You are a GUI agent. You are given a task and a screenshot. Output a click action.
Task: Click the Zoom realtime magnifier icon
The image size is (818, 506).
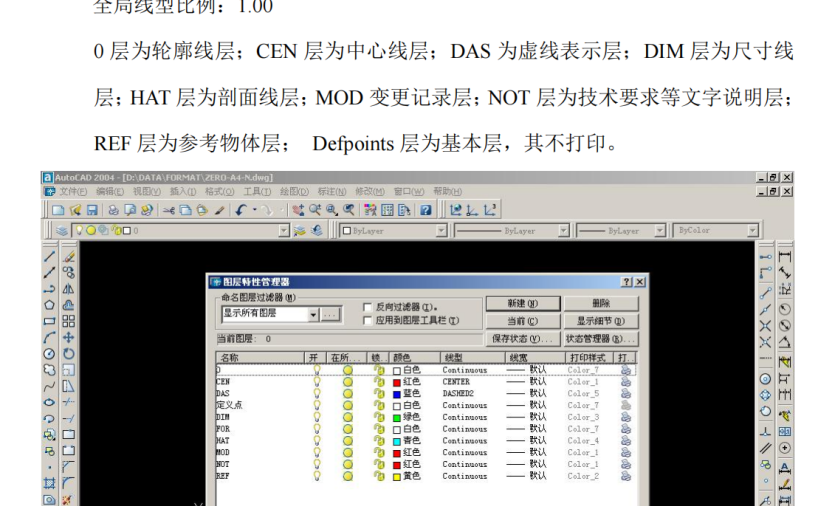click(x=315, y=210)
